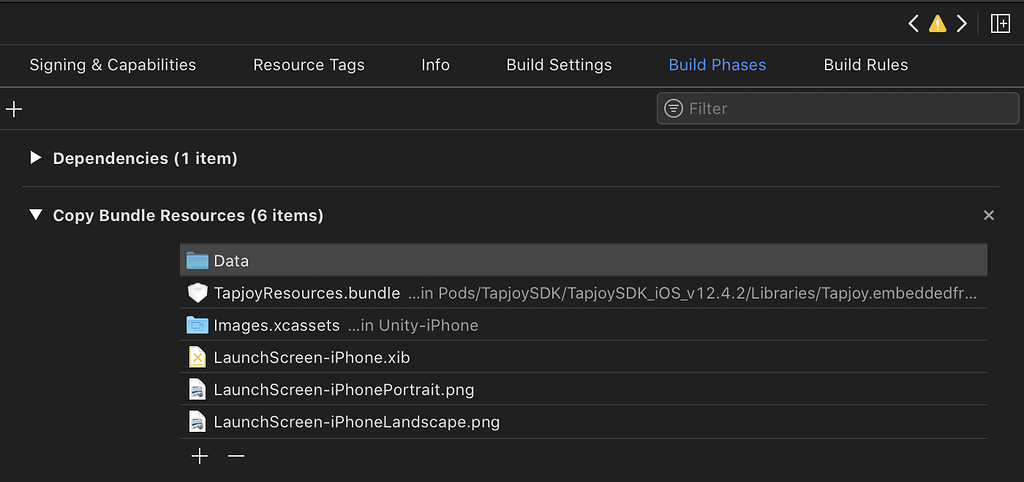Image resolution: width=1024 pixels, height=482 pixels.
Task: Remove selected resource with minus button
Action: (236, 456)
